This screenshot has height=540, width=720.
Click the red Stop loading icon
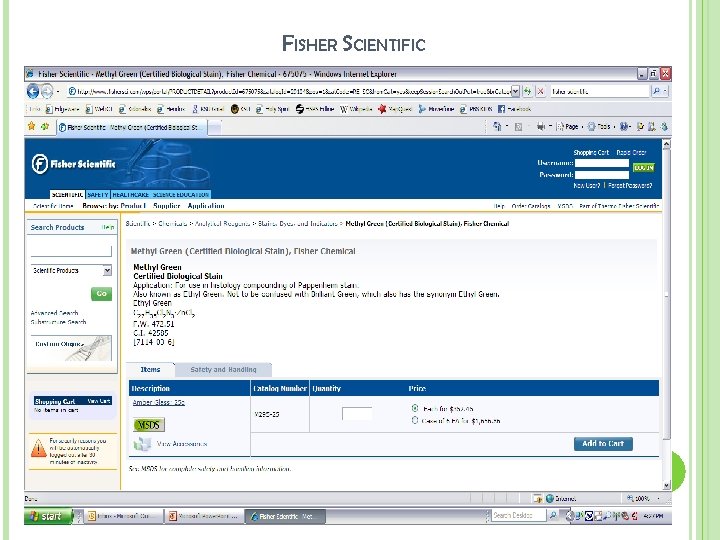pyautogui.click(x=540, y=91)
